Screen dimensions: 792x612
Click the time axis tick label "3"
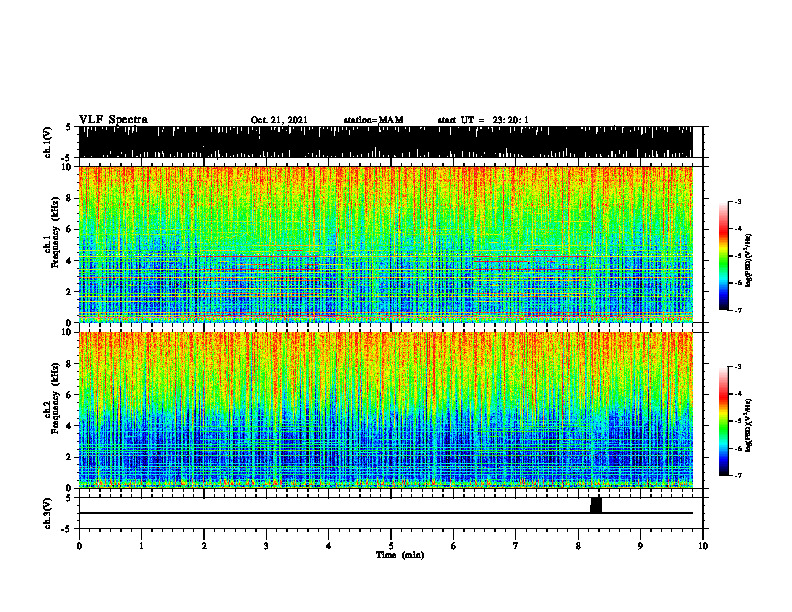pos(266,546)
